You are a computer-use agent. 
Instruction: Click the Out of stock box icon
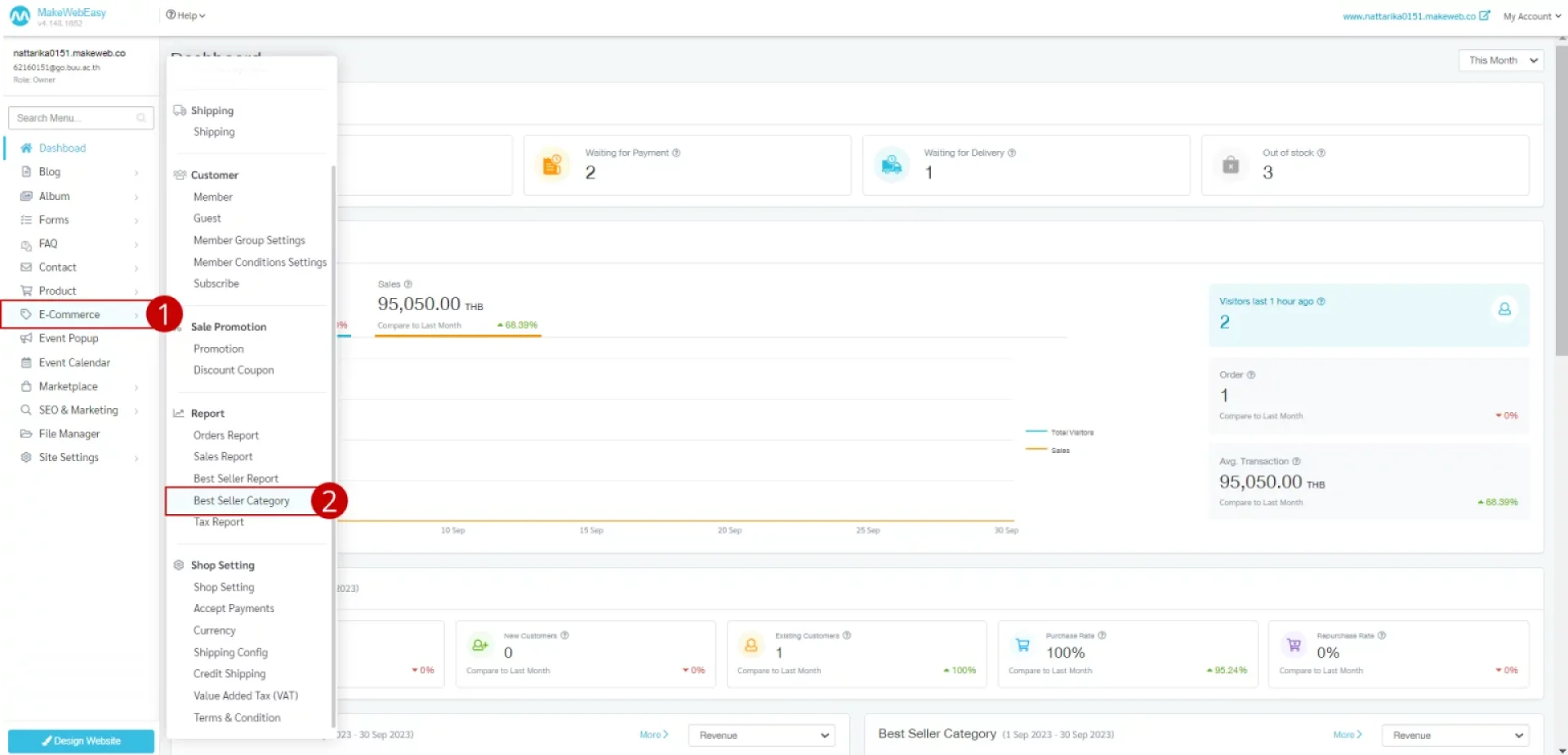1230,165
